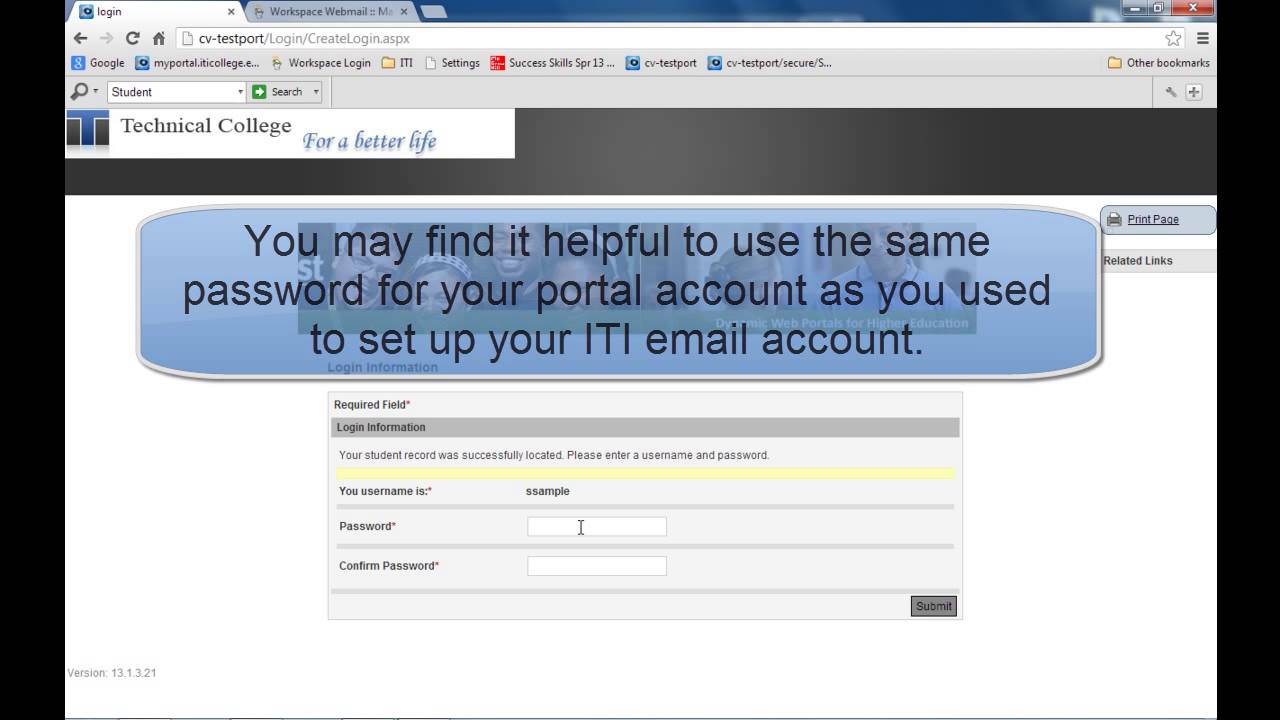
Task: Click the Related Links heading
Action: click(x=1138, y=260)
